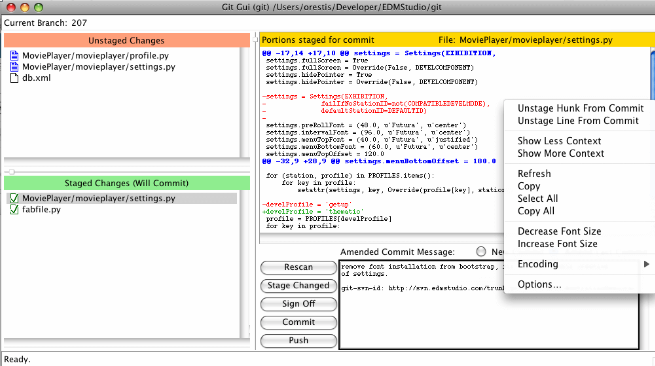Click the yellow zoom window button

click(25, 7)
